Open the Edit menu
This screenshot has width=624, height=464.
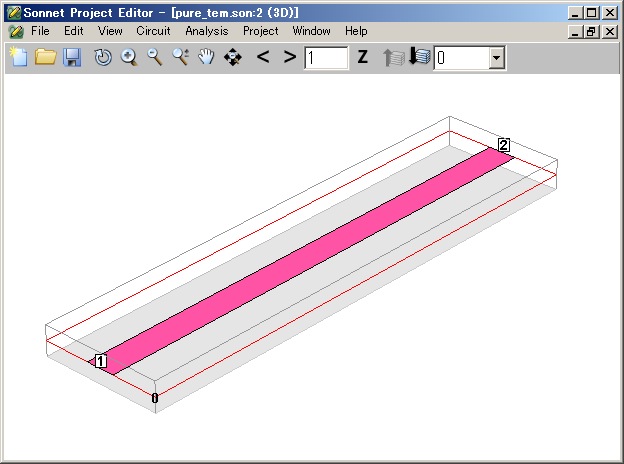point(74,31)
